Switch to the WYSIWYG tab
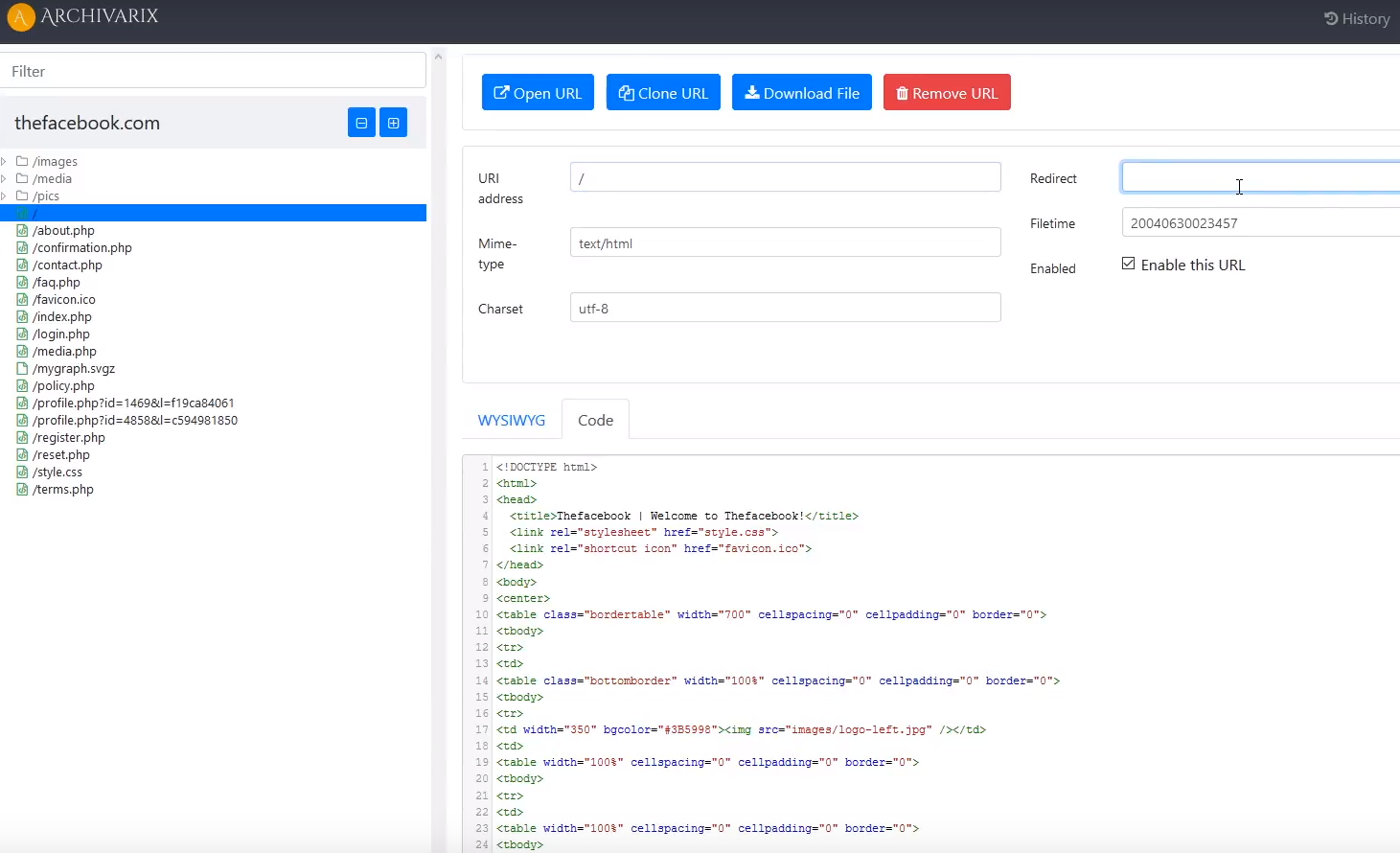This screenshot has width=1400, height=853. pos(512,420)
